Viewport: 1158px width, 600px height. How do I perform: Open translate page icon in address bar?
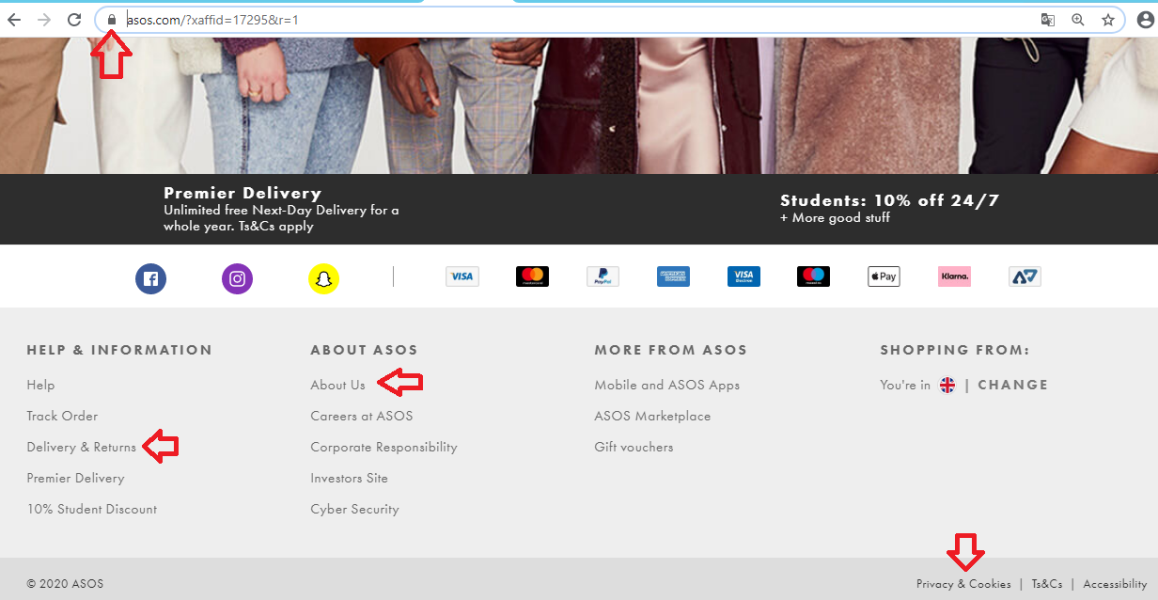[x=1047, y=20]
